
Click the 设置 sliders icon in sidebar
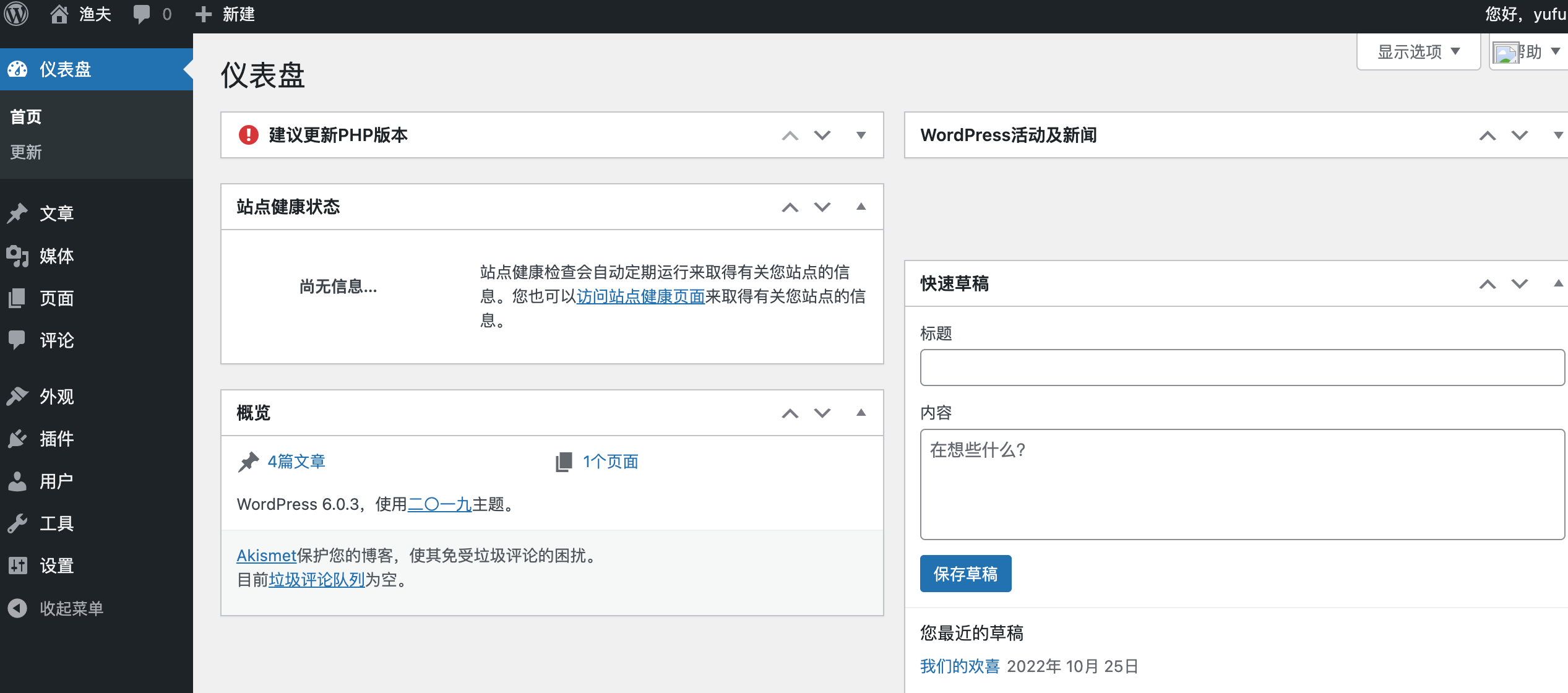[x=18, y=566]
